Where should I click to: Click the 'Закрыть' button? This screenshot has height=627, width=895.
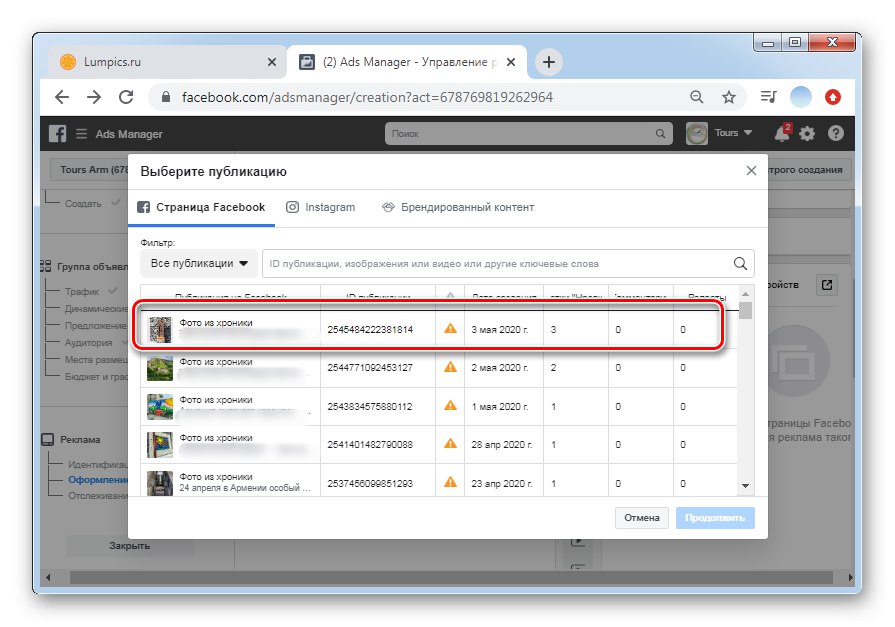click(x=130, y=546)
